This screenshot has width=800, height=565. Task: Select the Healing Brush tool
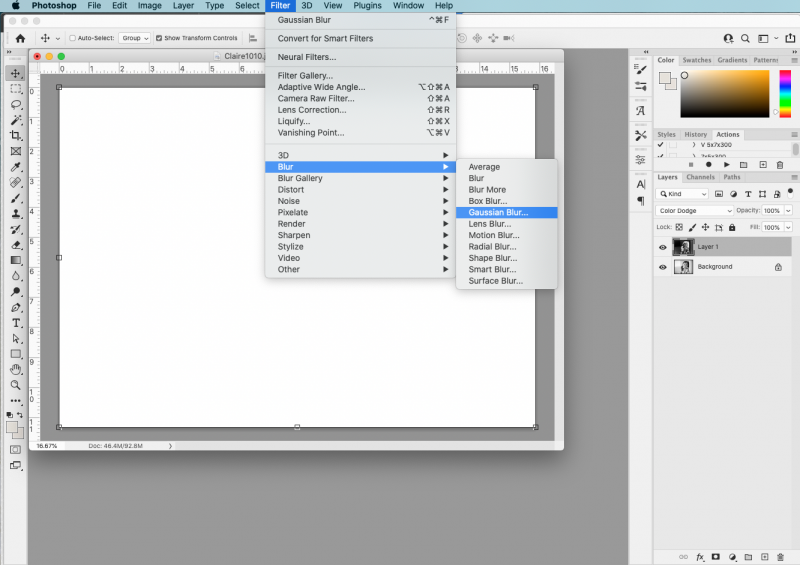pyautogui.click(x=15, y=182)
